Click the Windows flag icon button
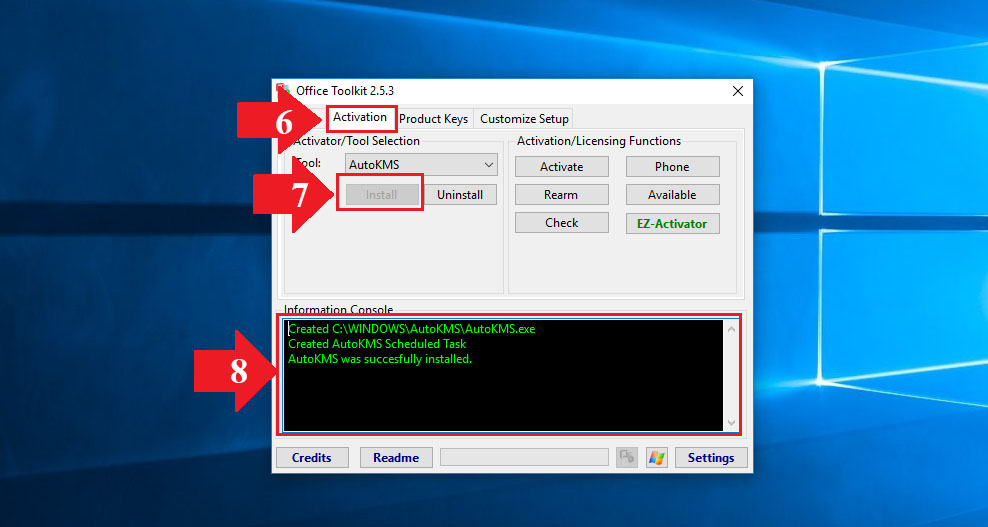Viewport: 988px width, 527px height. pos(657,457)
